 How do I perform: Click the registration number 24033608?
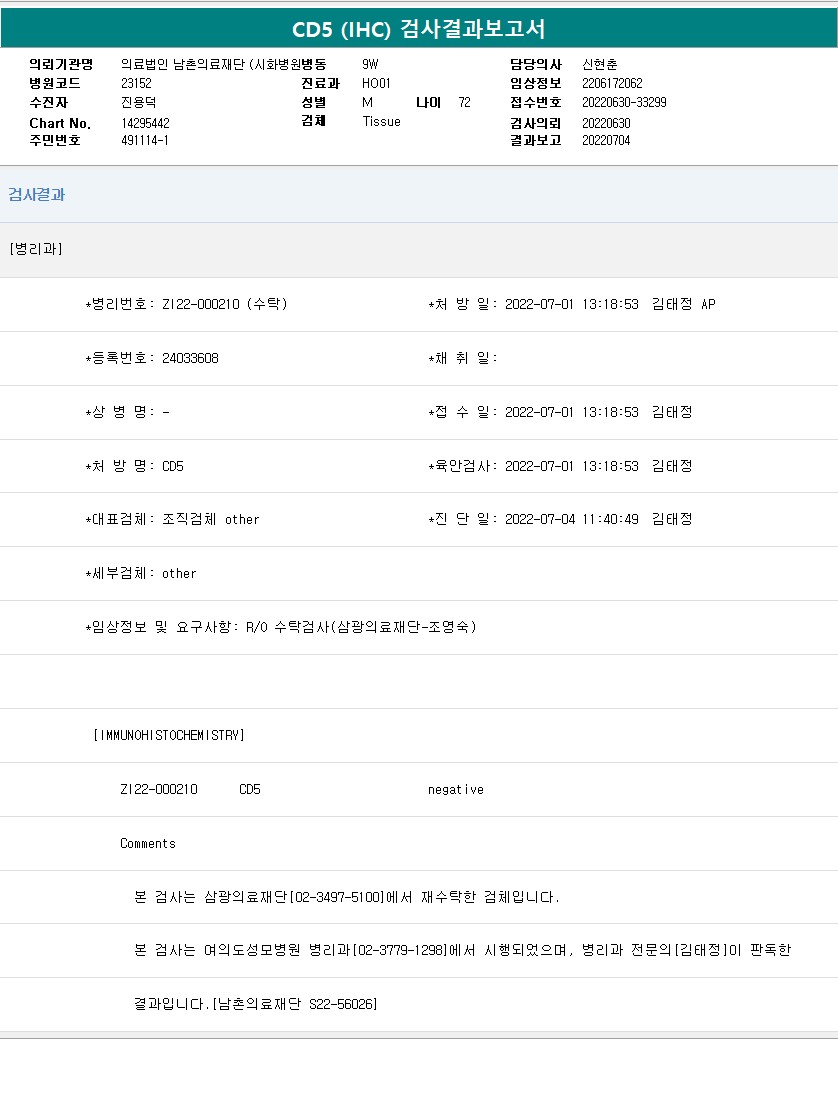[190, 358]
